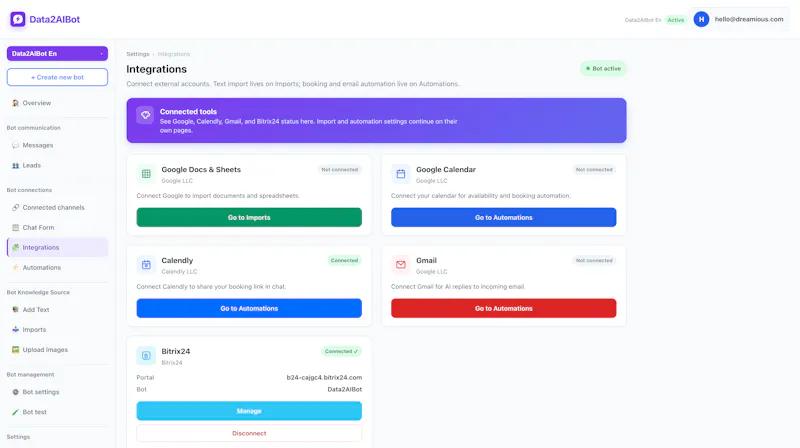Click the Bot settings gear icon
This screenshot has height=448, width=800.
coord(15,392)
